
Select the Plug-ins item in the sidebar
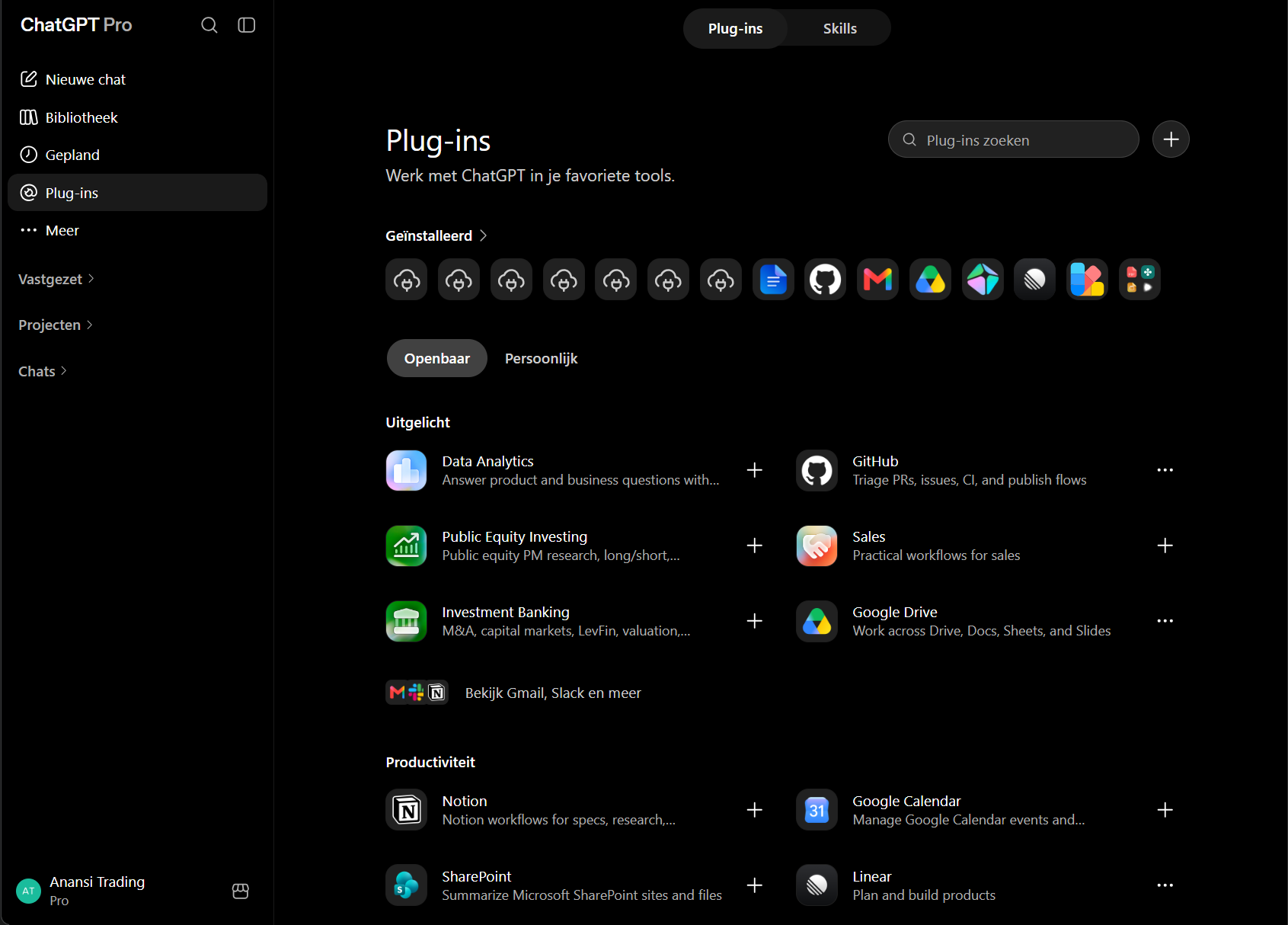tap(137, 193)
